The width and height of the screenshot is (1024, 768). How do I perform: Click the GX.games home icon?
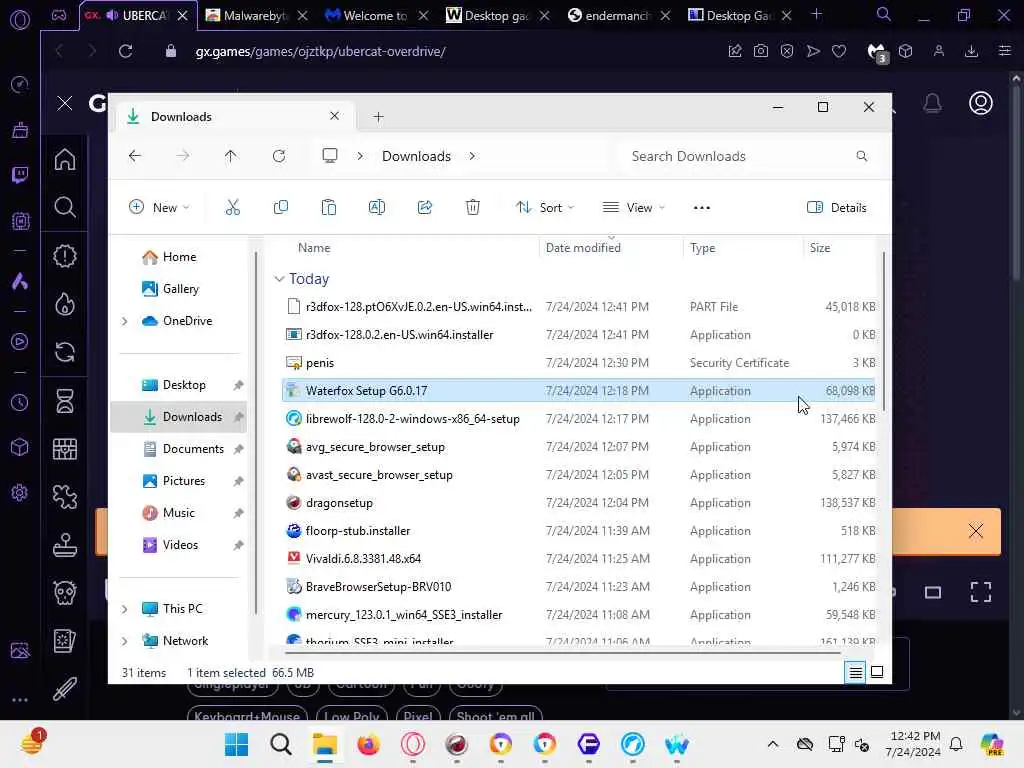[65, 159]
